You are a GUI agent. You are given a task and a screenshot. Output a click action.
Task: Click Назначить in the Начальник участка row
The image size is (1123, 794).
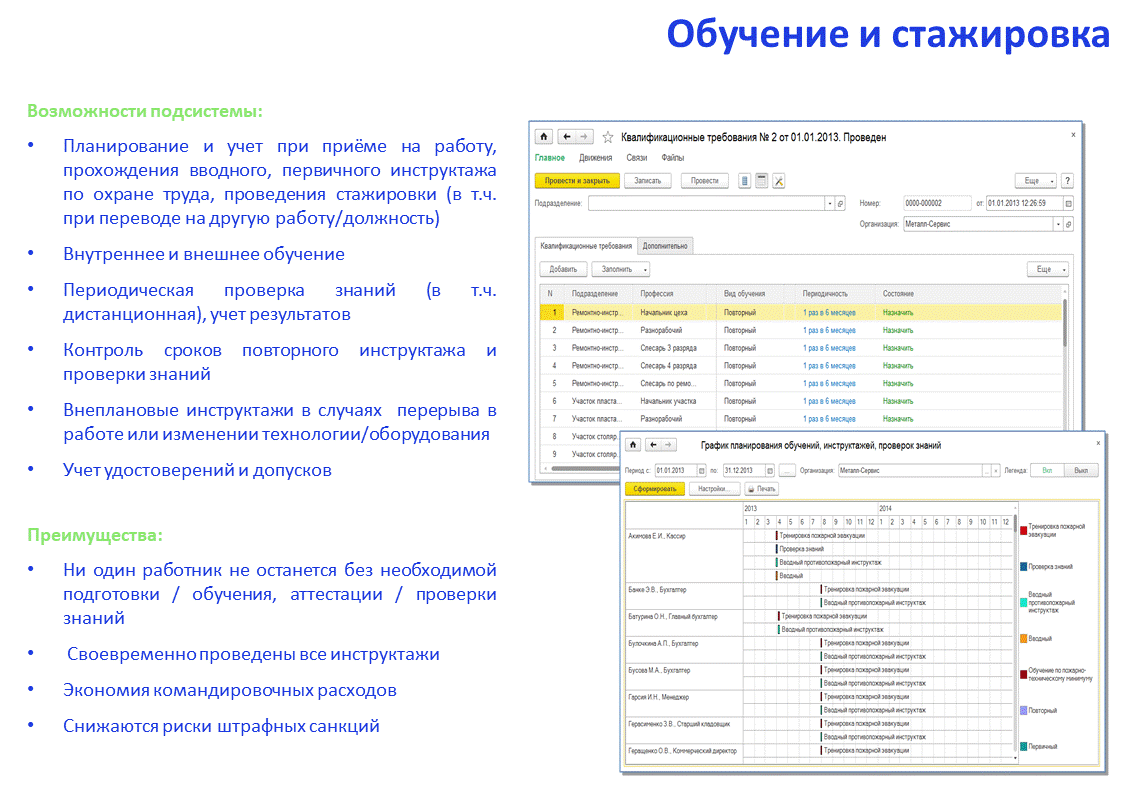pyautogui.click(x=898, y=402)
